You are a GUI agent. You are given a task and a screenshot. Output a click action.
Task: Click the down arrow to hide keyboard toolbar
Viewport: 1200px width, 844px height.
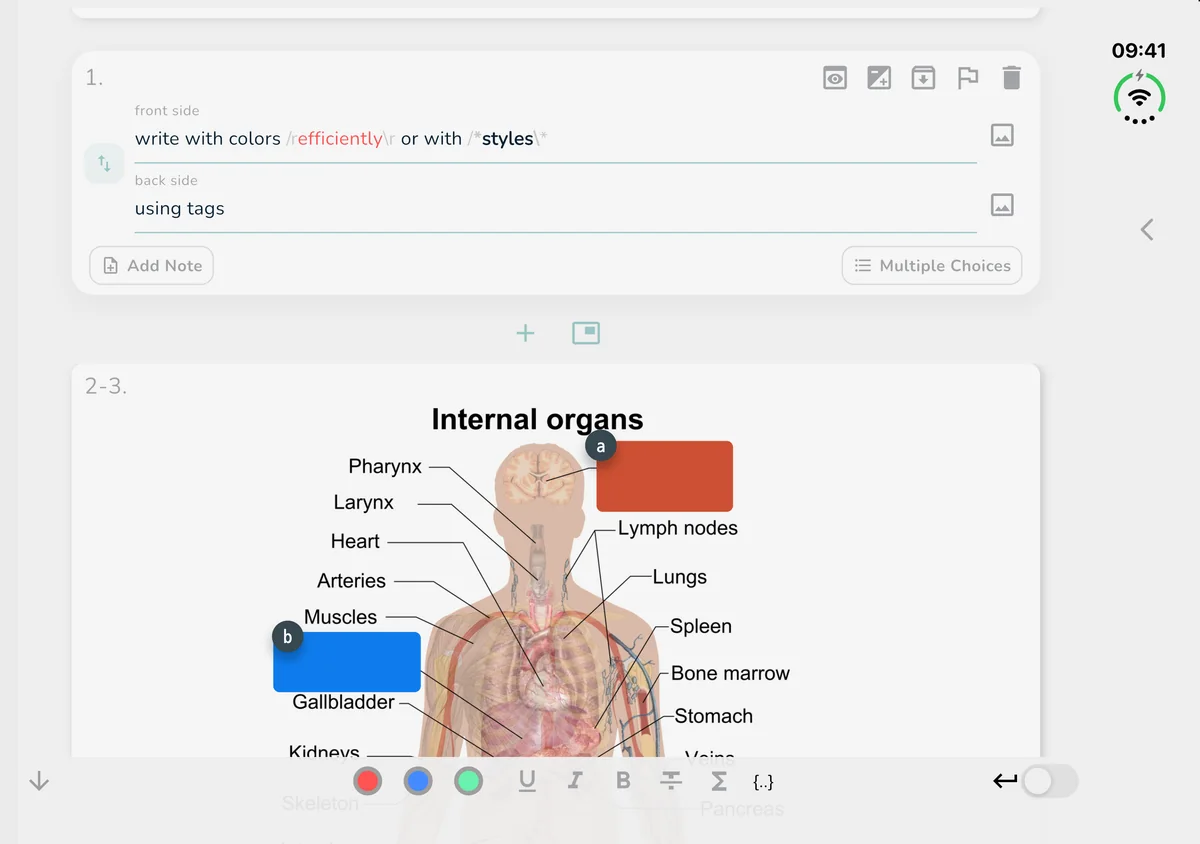[39, 781]
